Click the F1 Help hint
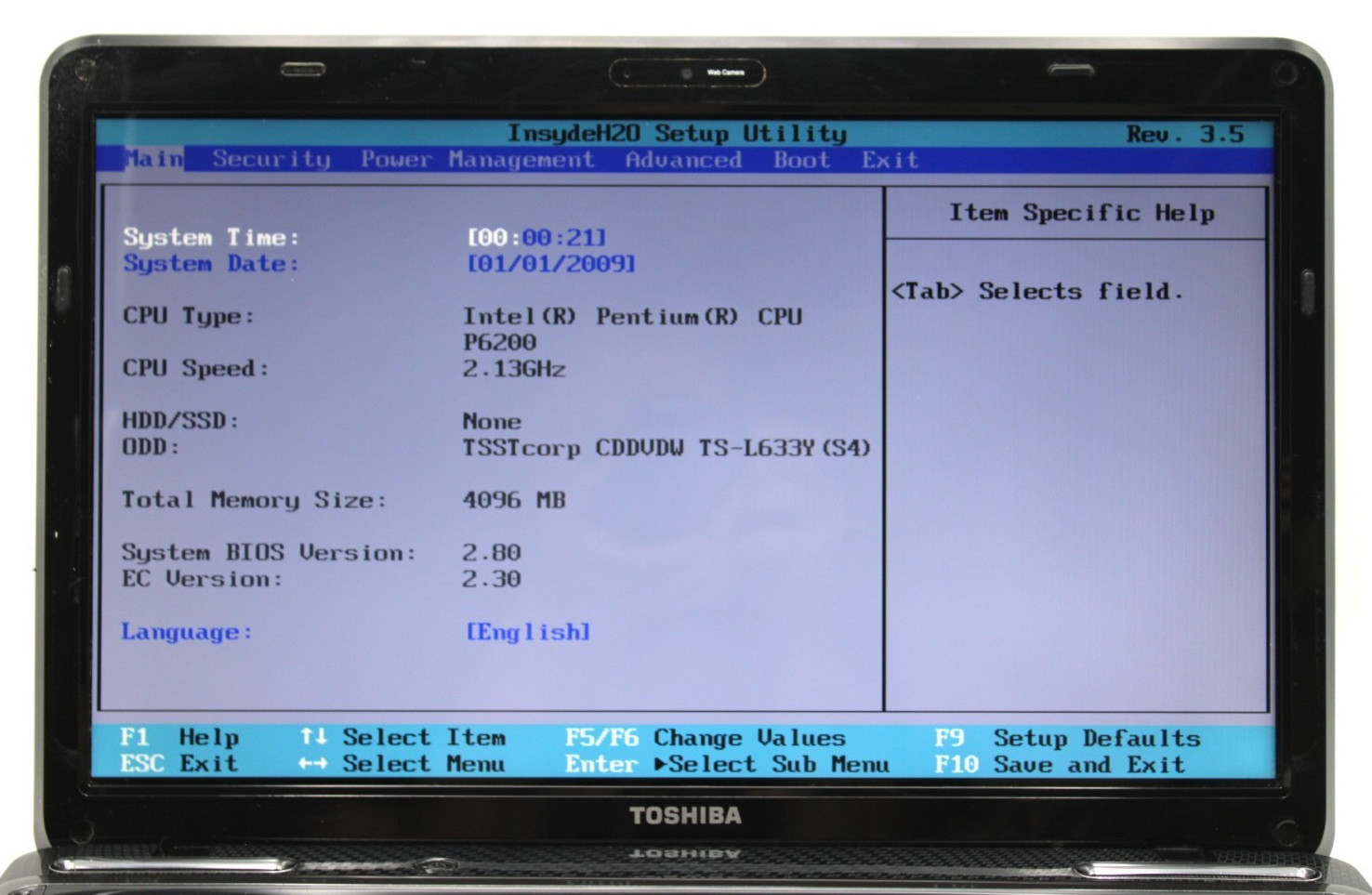 coord(179,738)
